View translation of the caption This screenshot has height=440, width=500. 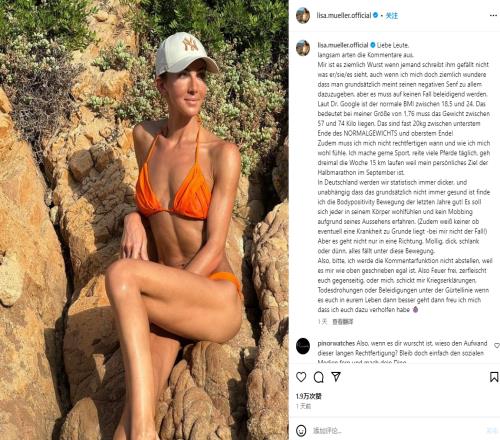(x=343, y=322)
